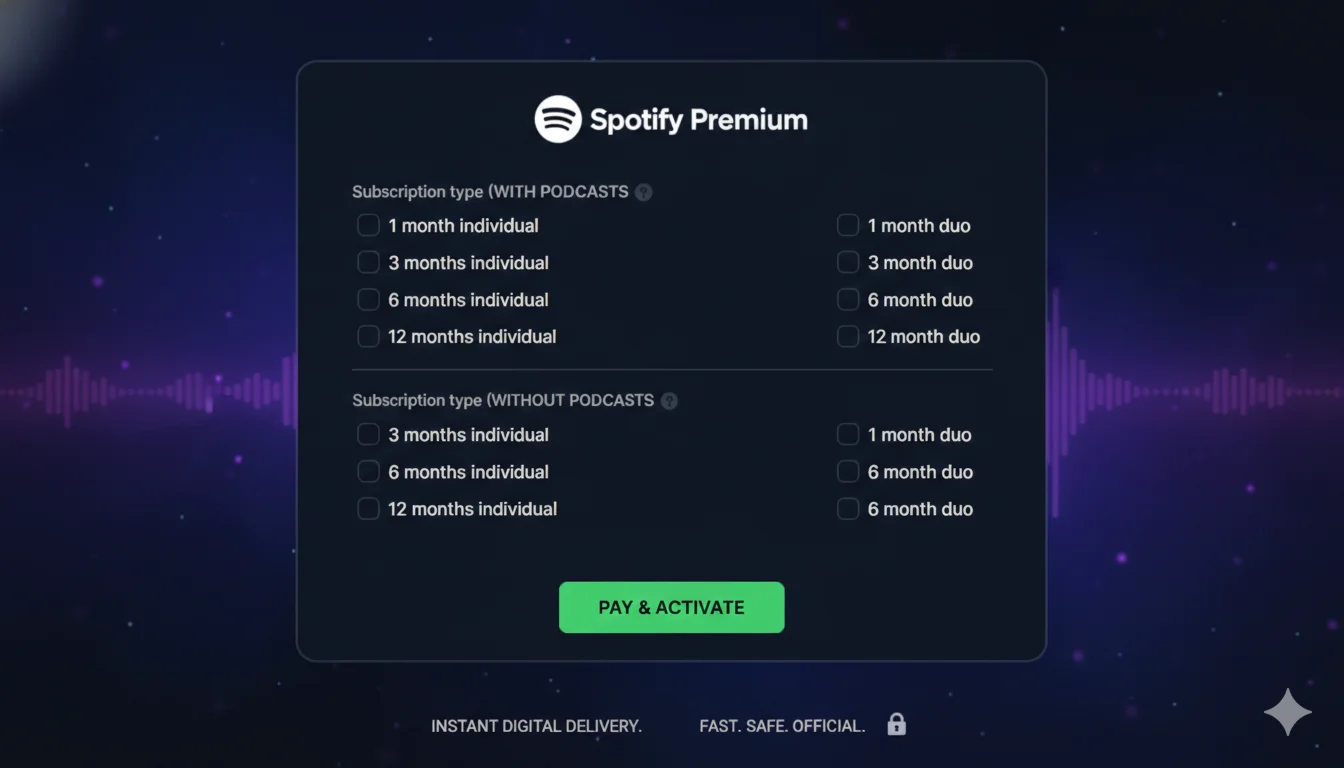Open the WITHOUT PODCASTS help tooltip icon
The image size is (1344, 768).
coord(669,400)
